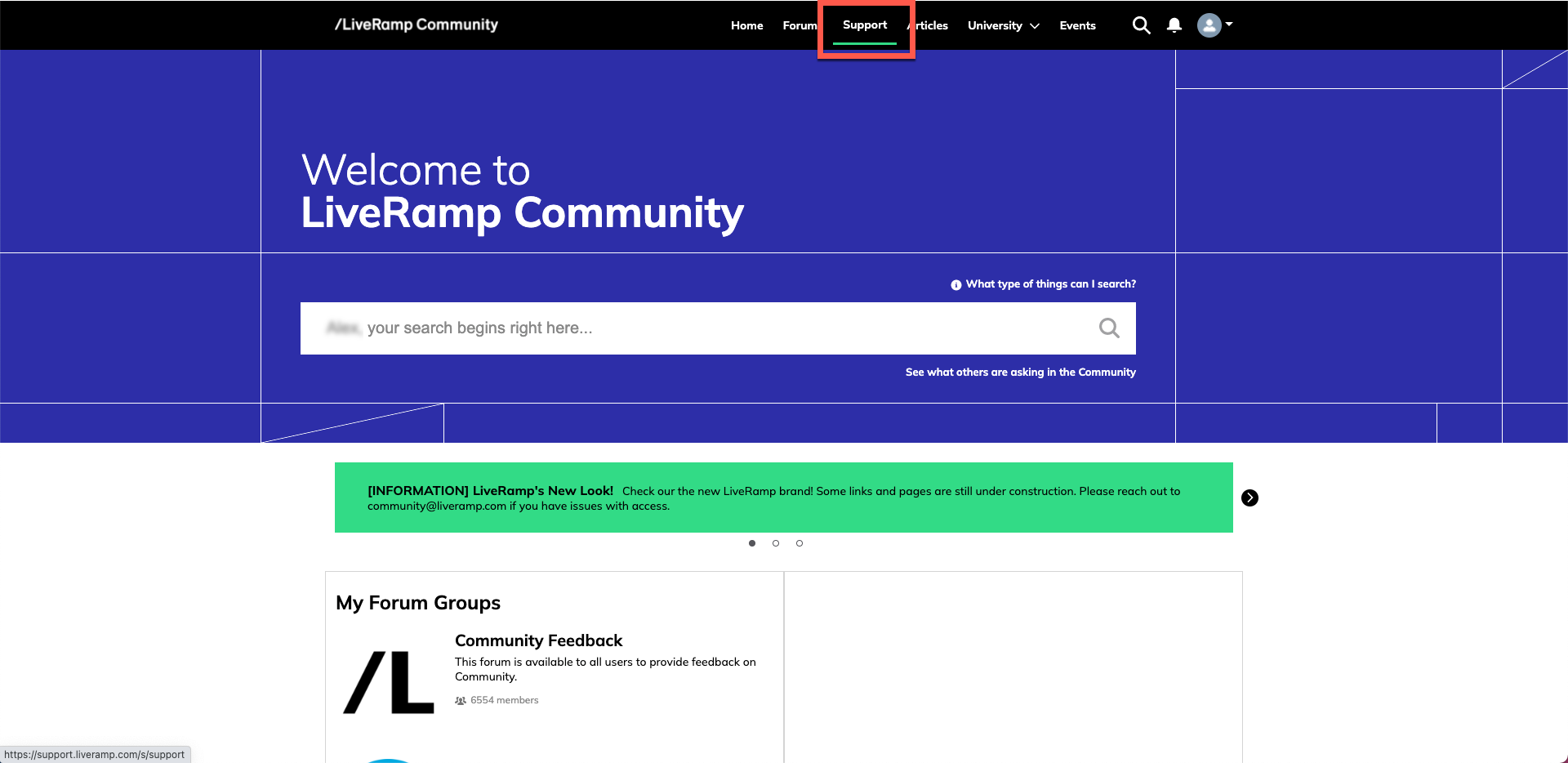The height and width of the screenshot is (763, 1568).
Task: Click the LiveRamp Community logo
Action: click(416, 25)
